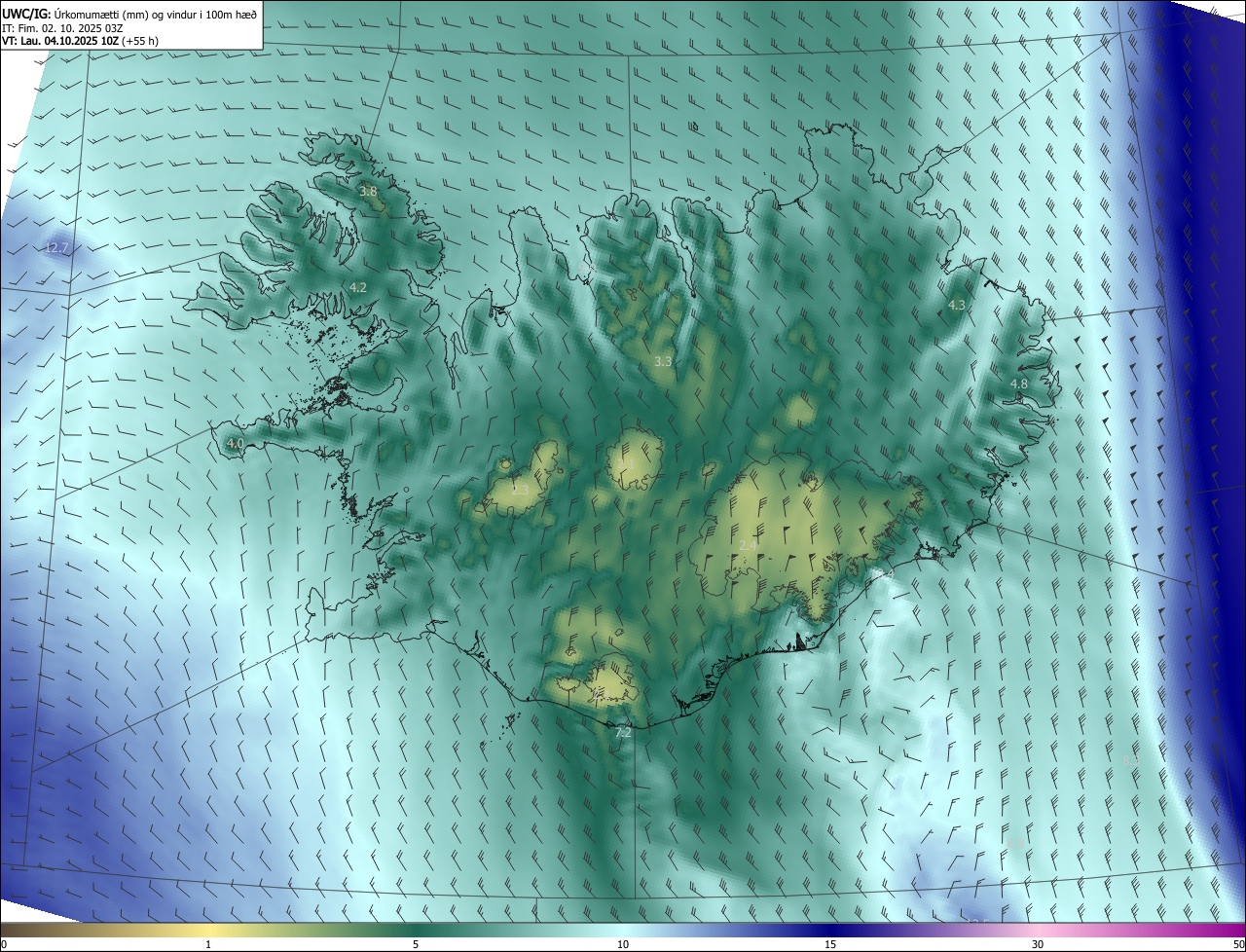Click the 4.3 value in the northeast
The height and width of the screenshot is (952, 1246).
tap(957, 305)
